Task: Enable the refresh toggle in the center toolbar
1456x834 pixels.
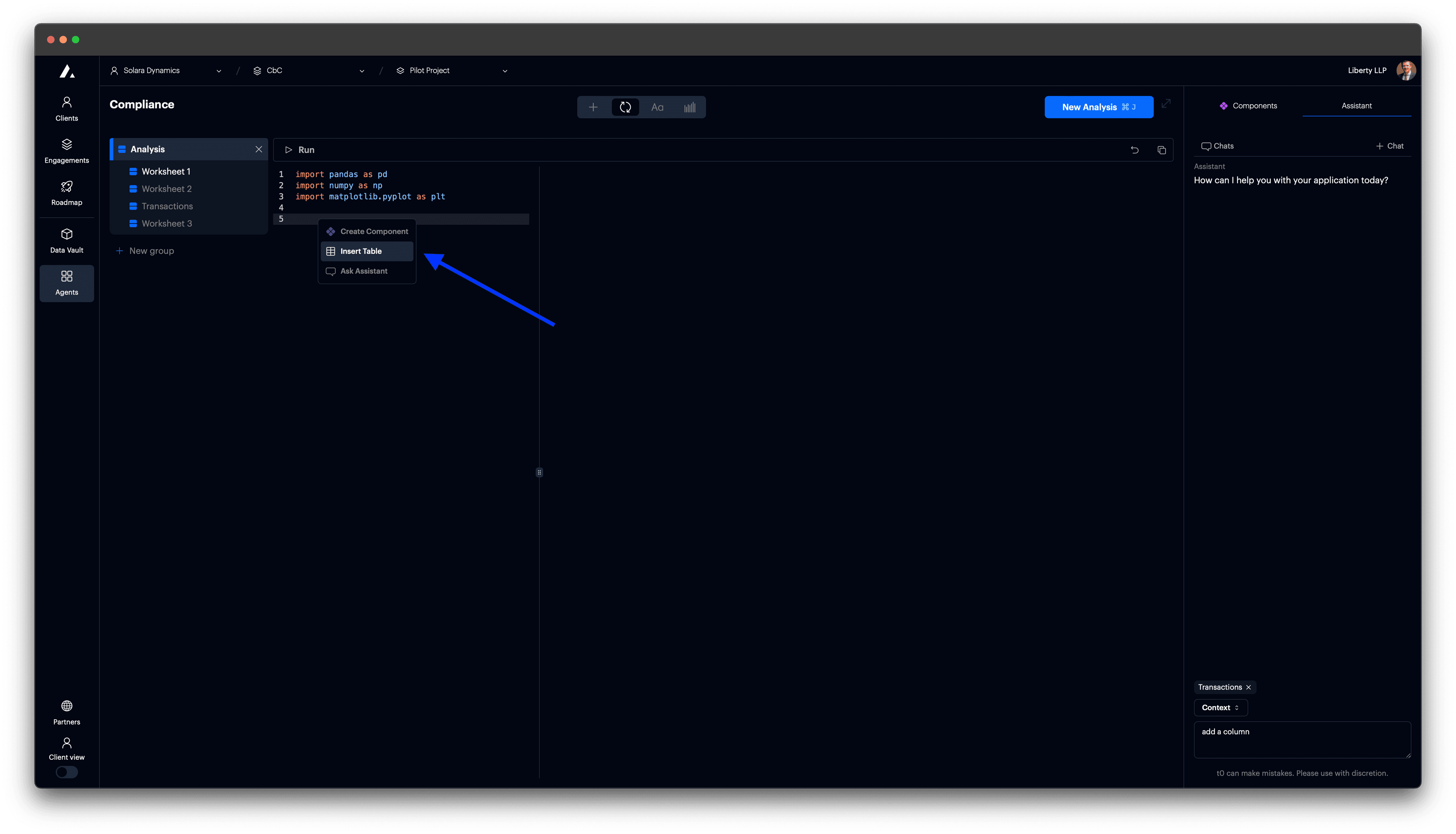Action: tap(625, 107)
